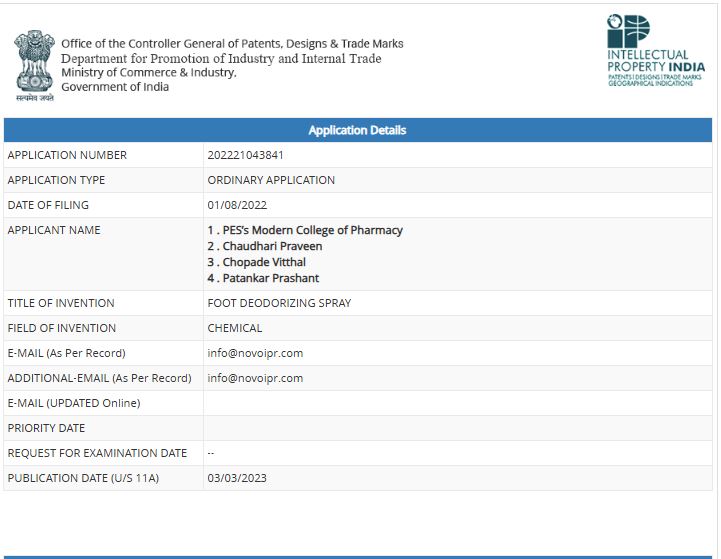The height and width of the screenshot is (559, 721).
Task: Click the Government of India text
Action: coord(115,87)
